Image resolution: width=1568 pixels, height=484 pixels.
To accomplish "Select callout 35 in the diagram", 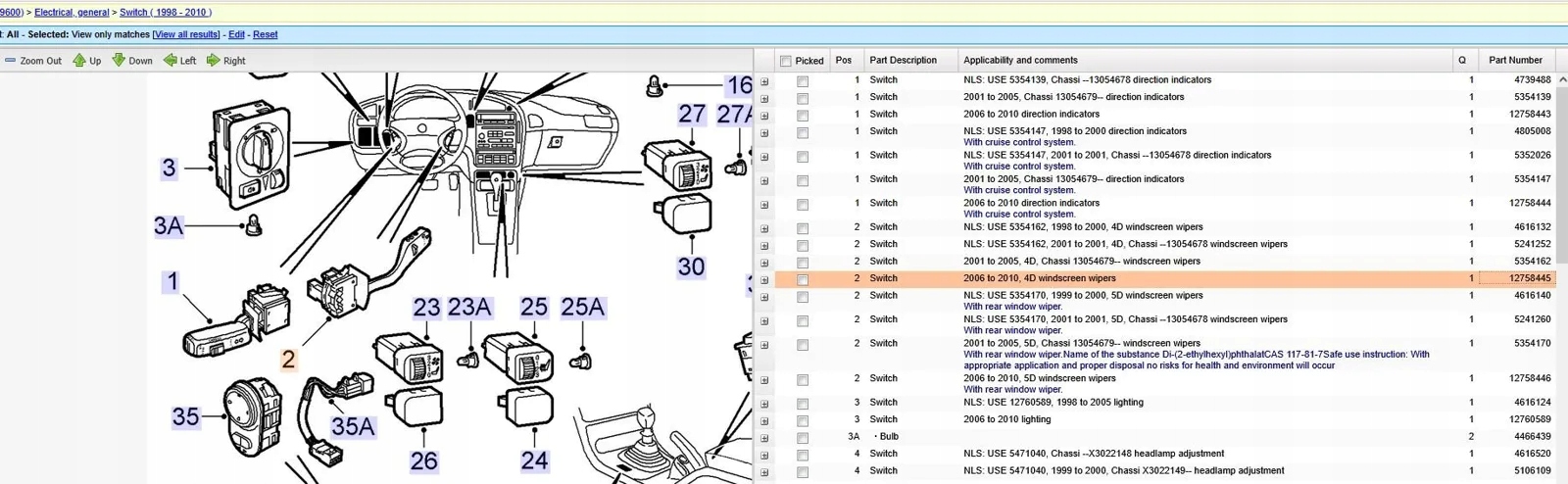I will 185,417.
